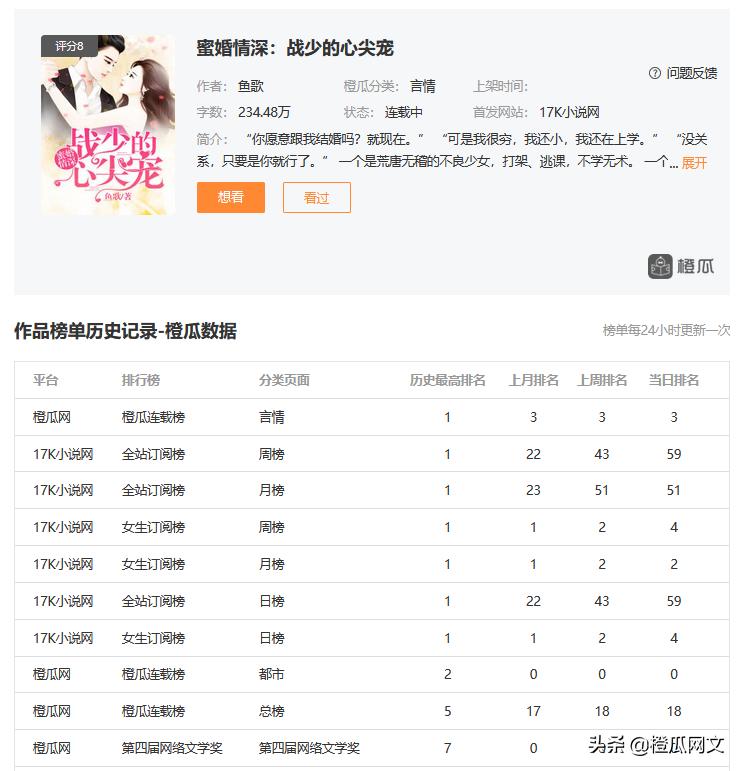Click 当日排名 value 59 in 全站订阅榜 周榜 row
Screen dimensions: 741x771
click(674, 454)
